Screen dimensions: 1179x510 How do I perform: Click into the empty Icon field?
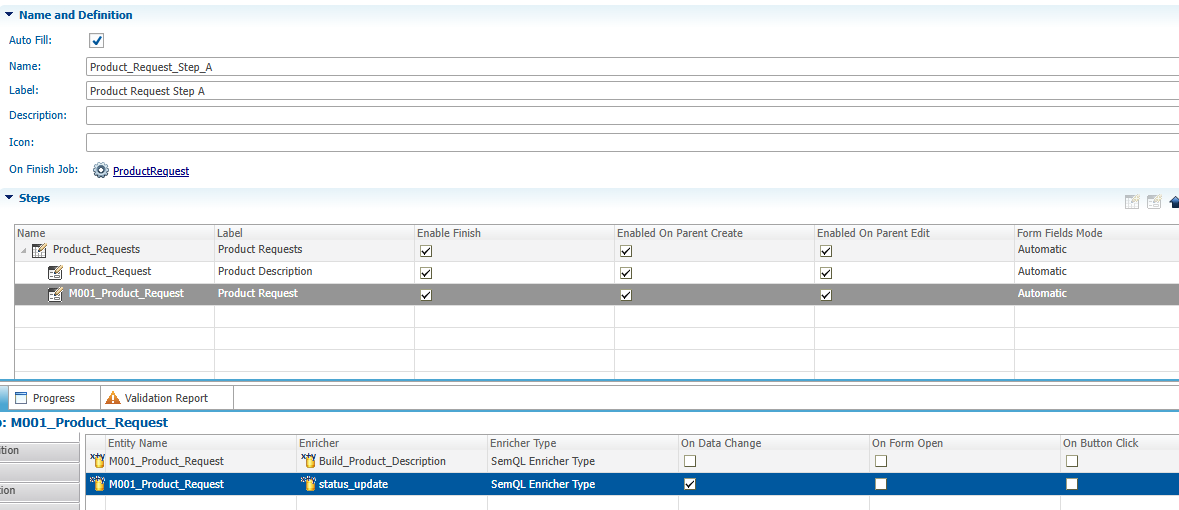[x=632, y=142]
